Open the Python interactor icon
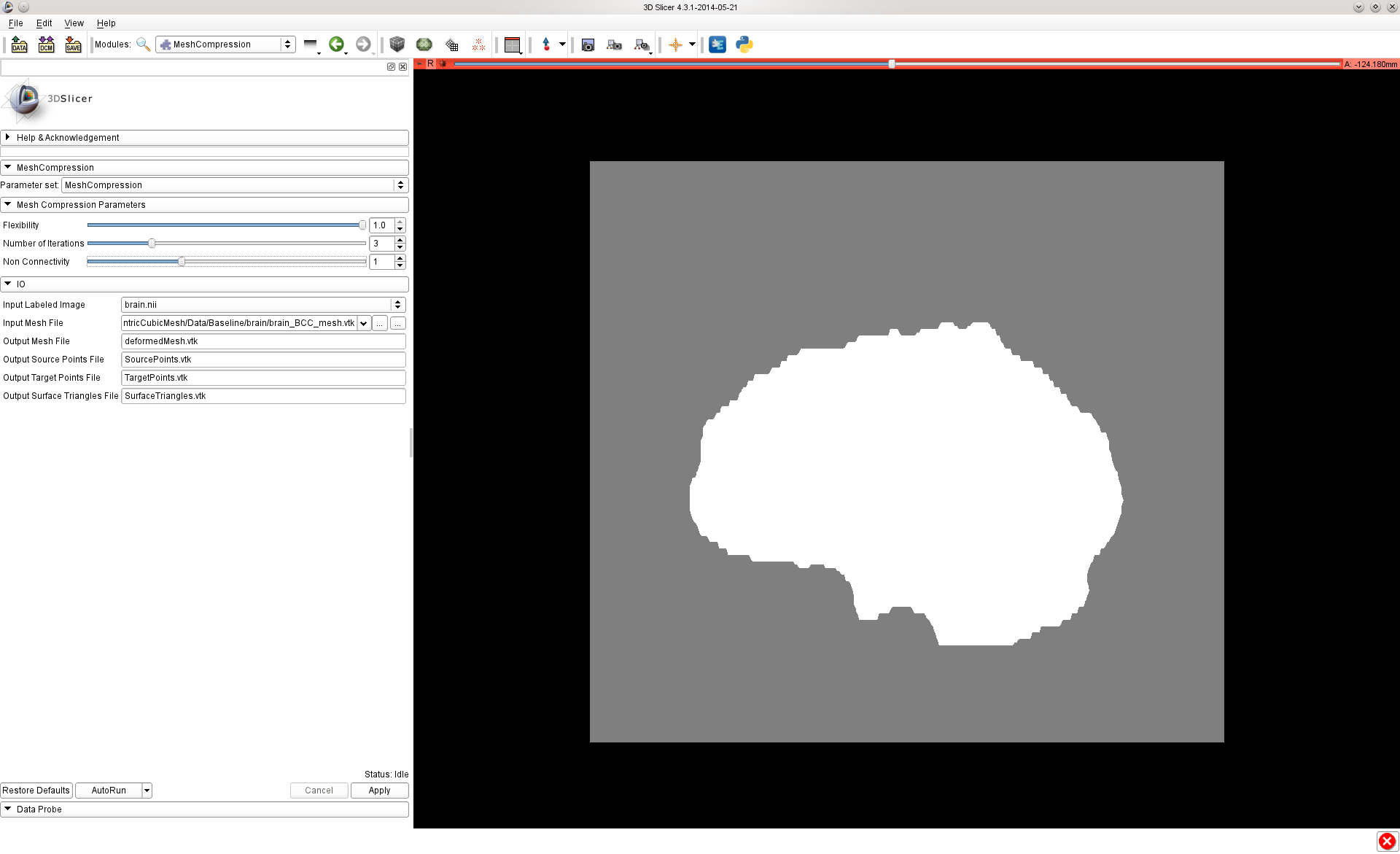Image resolution: width=1400 pixels, height=854 pixels. pos(744,44)
